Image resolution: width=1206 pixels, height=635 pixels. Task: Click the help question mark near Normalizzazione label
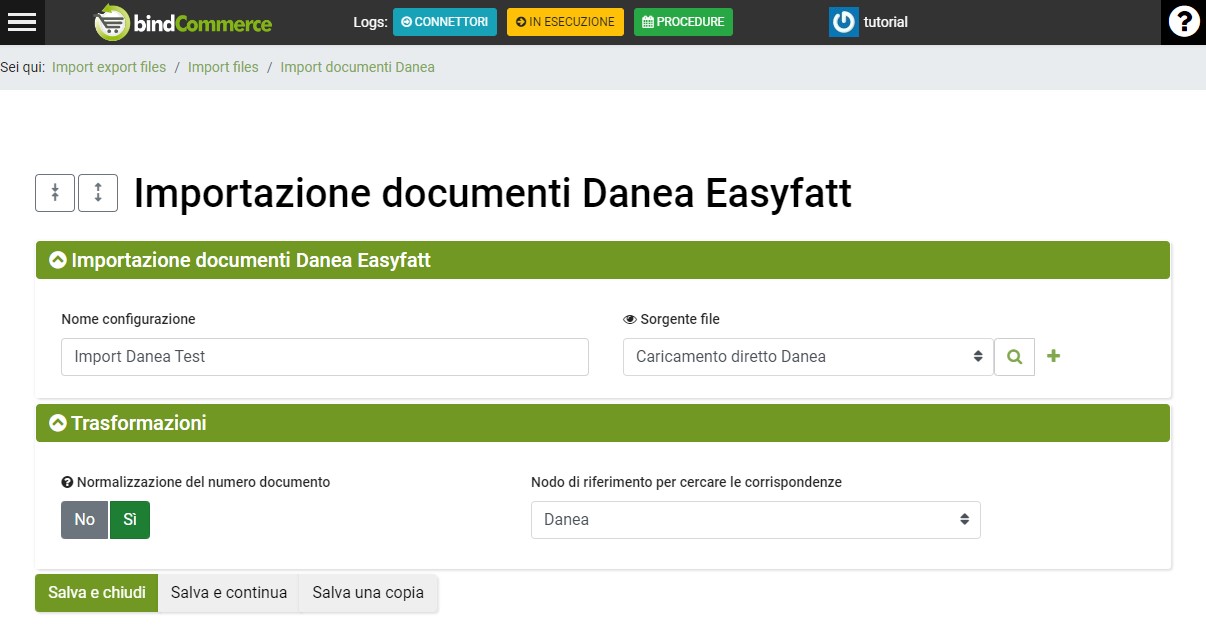[x=66, y=481]
